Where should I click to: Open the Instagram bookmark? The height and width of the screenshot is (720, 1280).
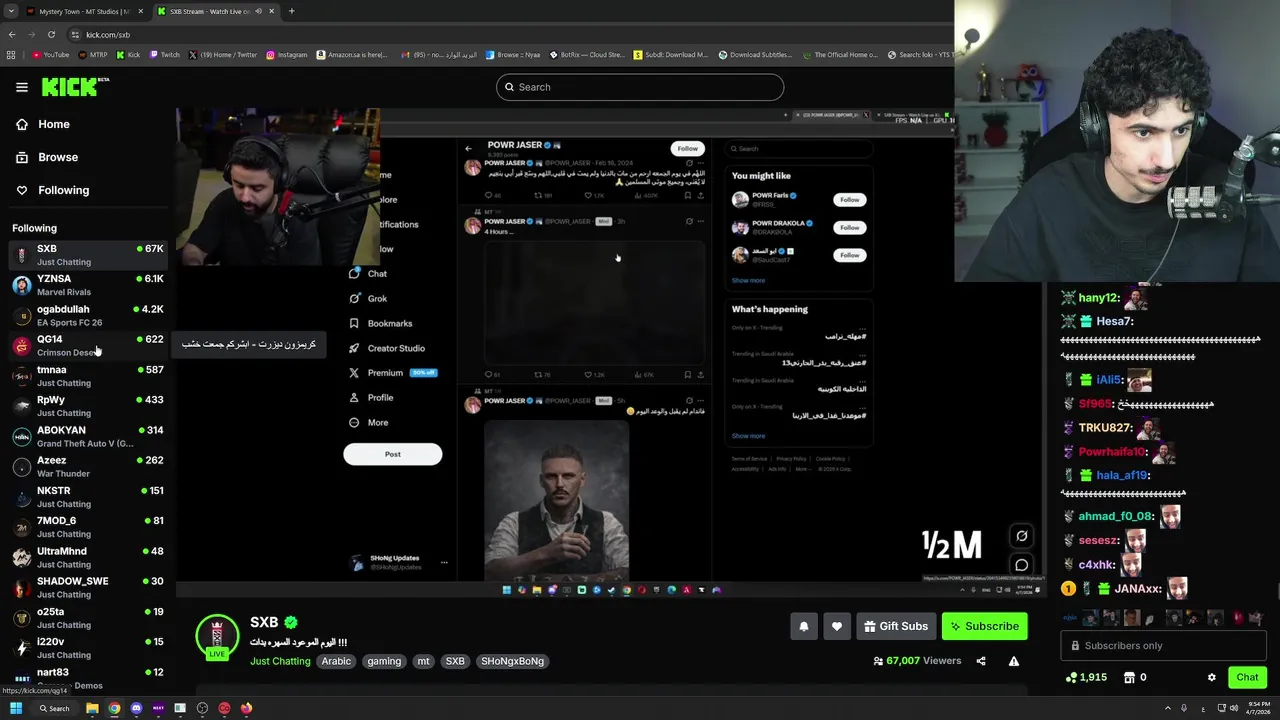click(287, 55)
